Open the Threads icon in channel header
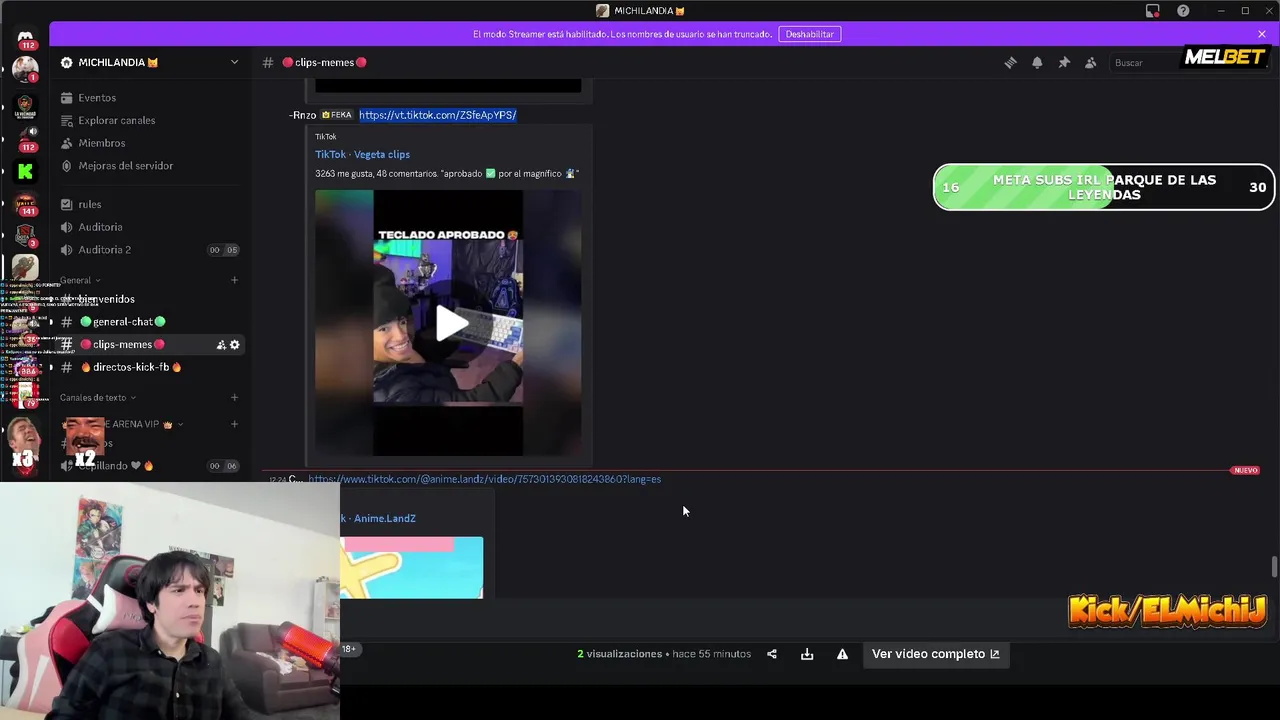Image resolution: width=1280 pixels, height=720 pixels. [x=1010, y=62]
